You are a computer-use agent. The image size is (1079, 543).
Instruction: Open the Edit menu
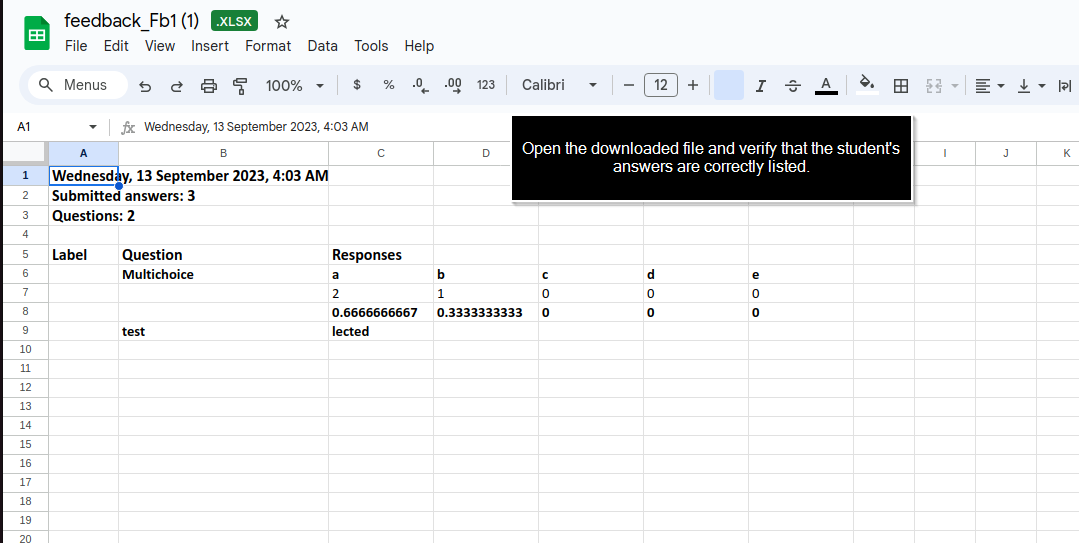click(116, 46)
